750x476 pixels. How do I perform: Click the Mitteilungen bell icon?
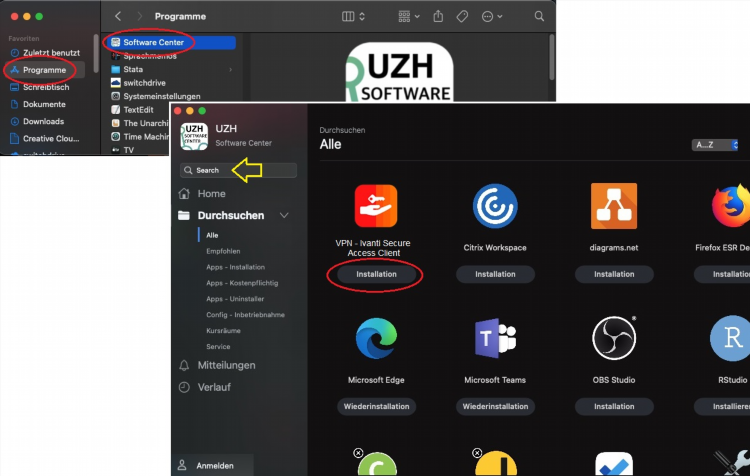[x=184, y=365]
